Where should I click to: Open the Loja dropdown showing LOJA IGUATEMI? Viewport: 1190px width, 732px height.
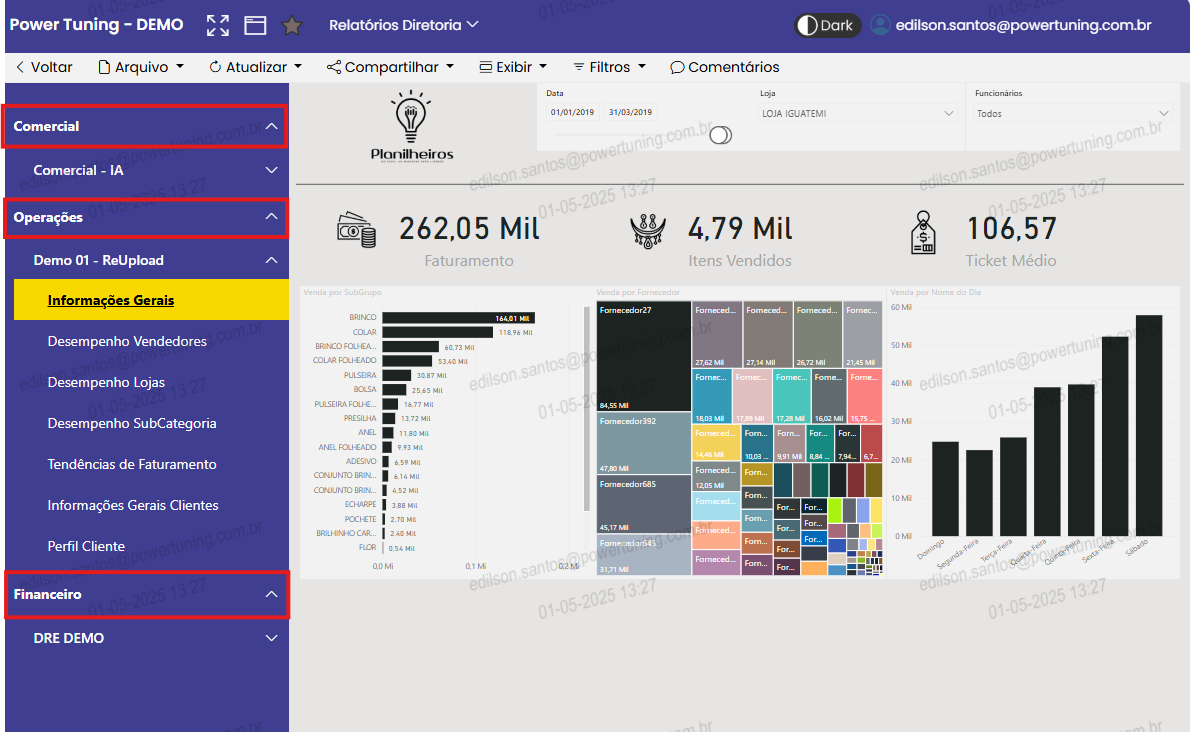(x=858, y=114)
